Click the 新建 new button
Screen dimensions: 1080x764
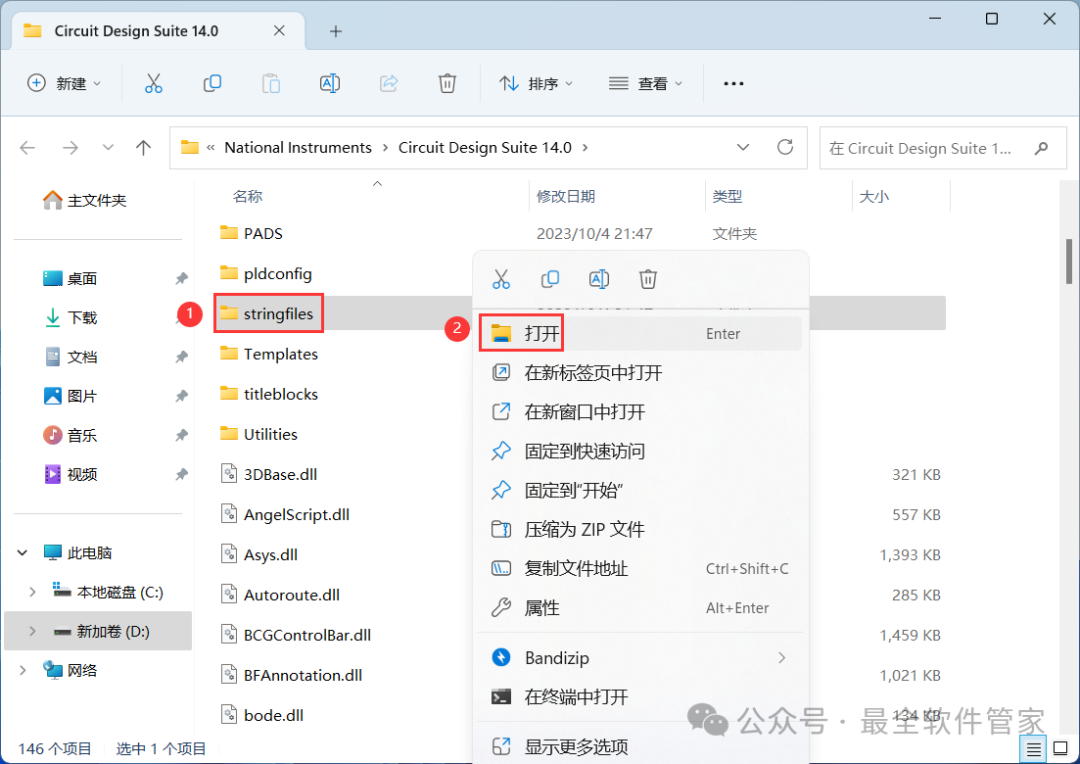(65, 84)
